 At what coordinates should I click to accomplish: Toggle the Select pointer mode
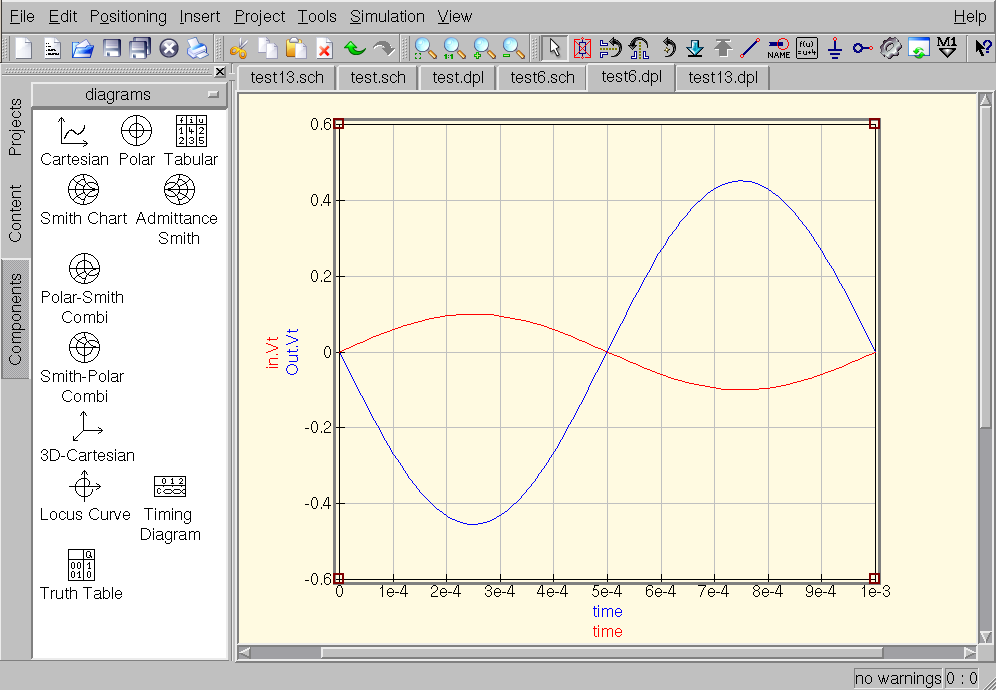[x=554, y=48]
